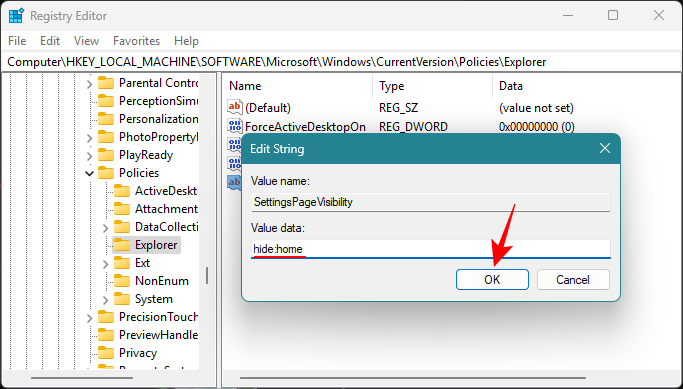The image size is (683, 389).
Task: Click the NonEnum folder icon
Action: (122, 281)
